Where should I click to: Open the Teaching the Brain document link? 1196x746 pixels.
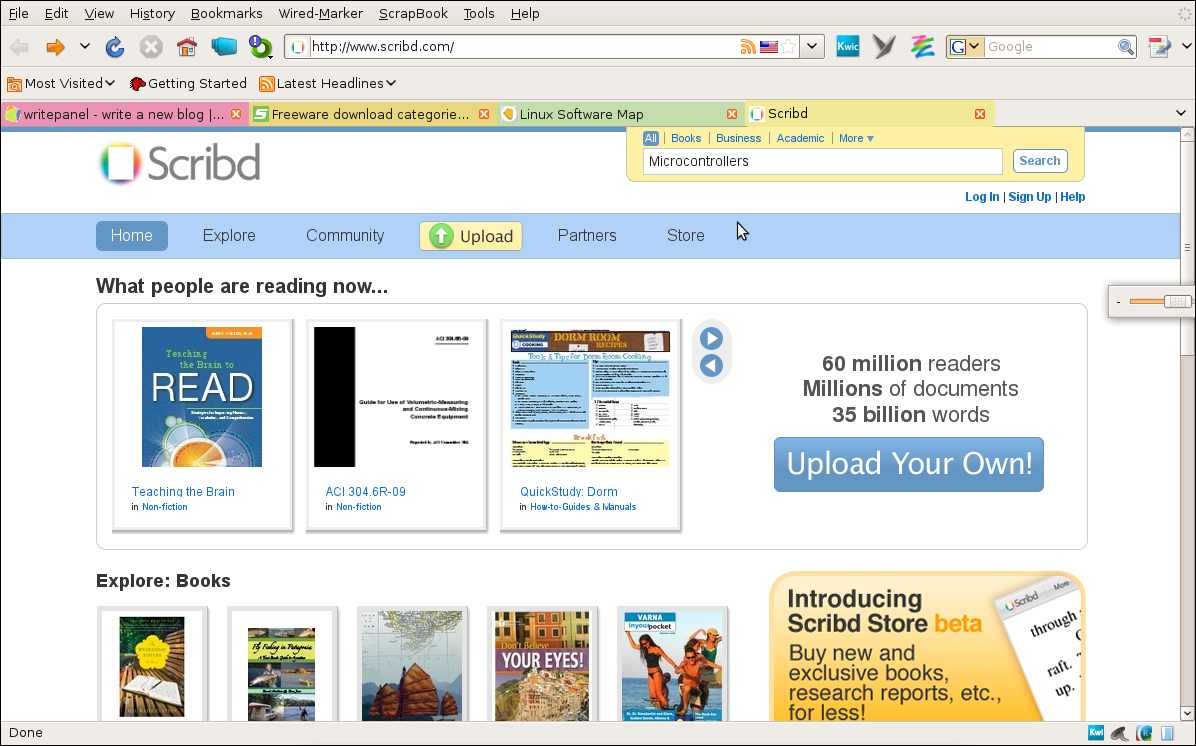tap(183, 492)
